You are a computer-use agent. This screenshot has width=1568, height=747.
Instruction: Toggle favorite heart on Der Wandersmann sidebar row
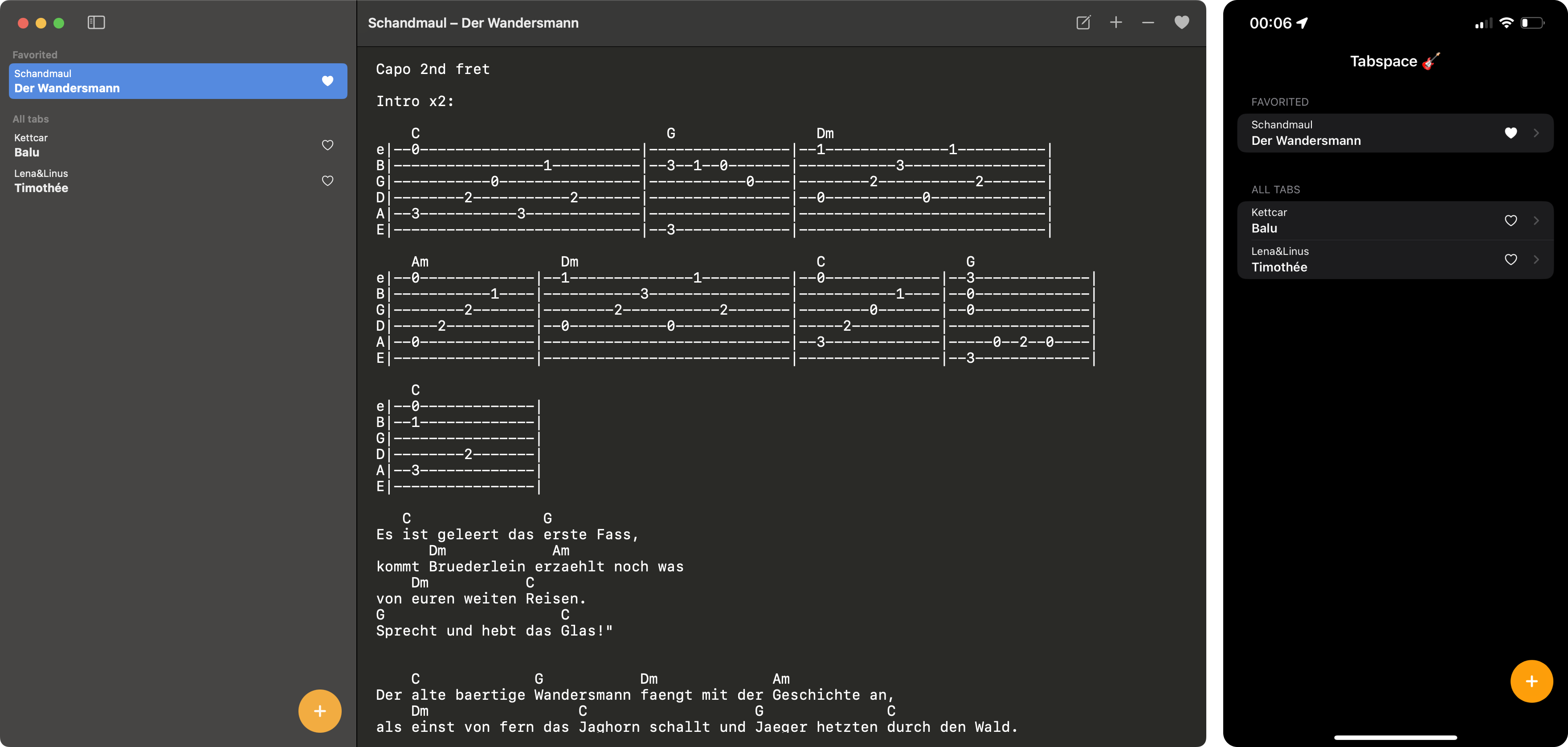[x=327, y=81]
